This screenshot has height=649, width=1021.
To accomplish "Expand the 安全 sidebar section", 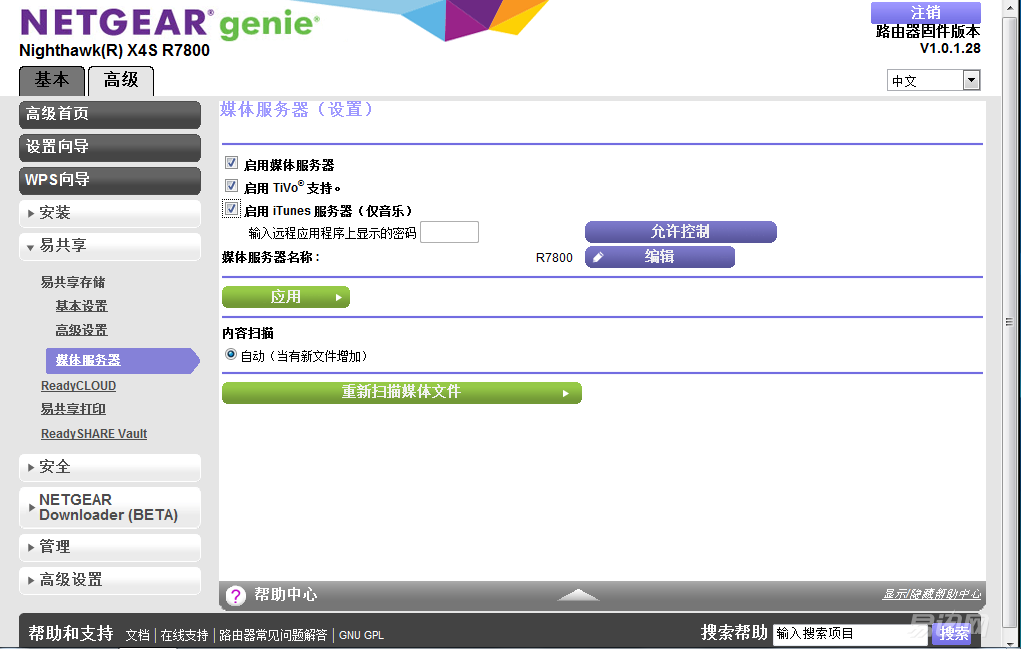I will [110, 467].
